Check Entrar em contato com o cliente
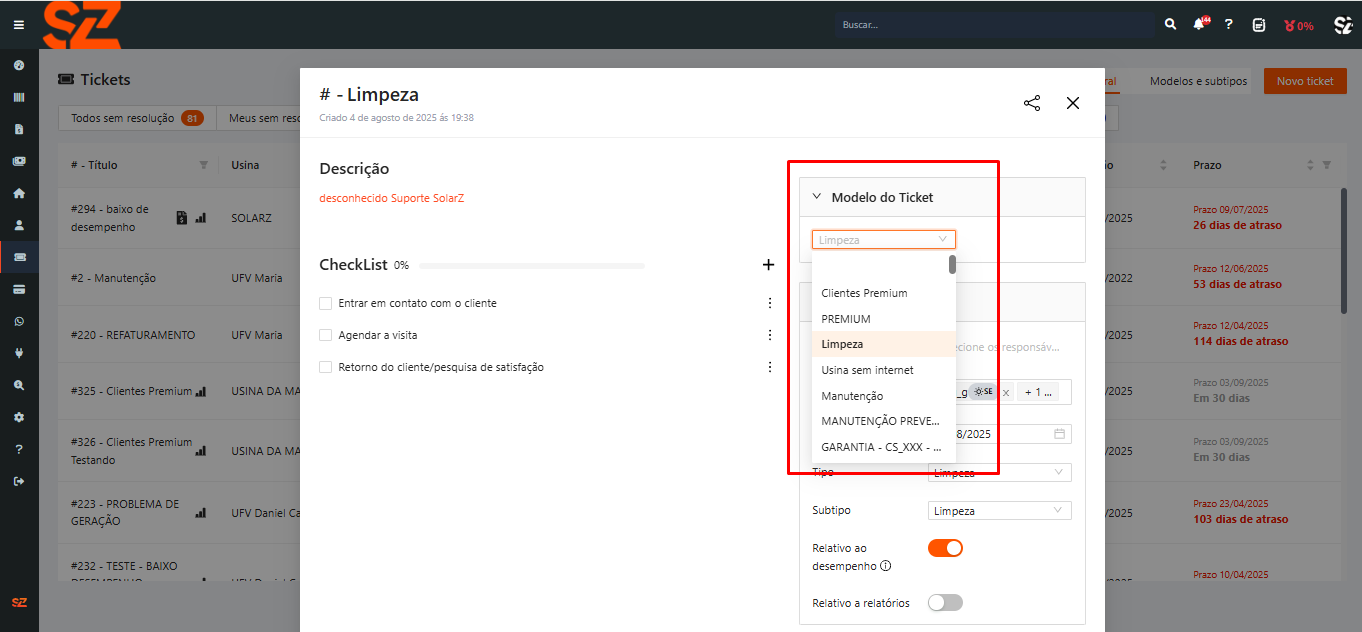 click(325, 303)
